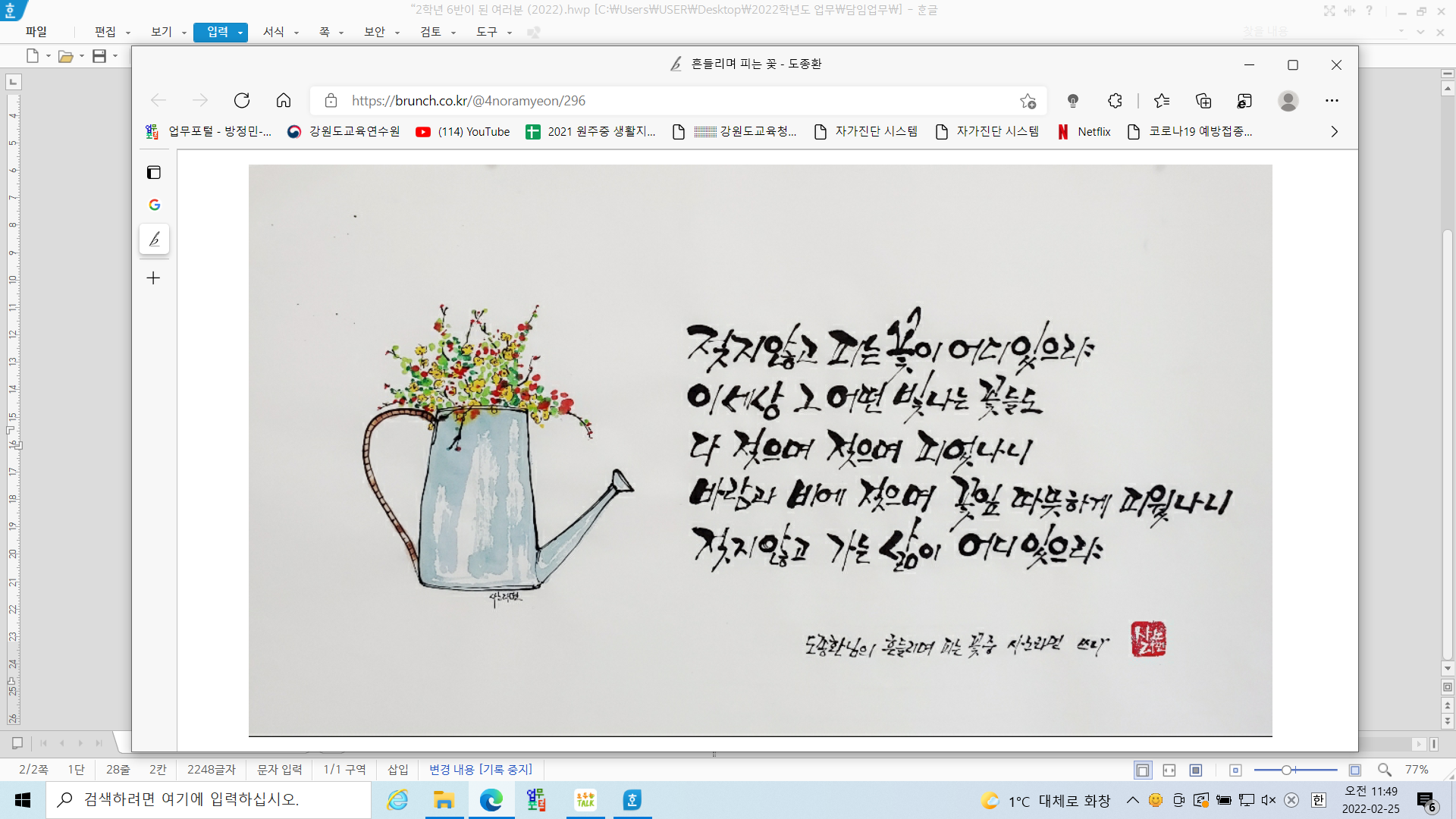Go to browser home page
Image resolution: width=1456 pixels, height=819 pixels.
pos(284,100)
